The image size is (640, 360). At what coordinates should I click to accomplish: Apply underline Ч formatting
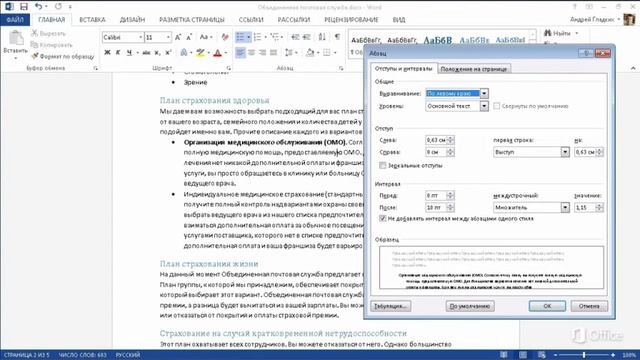(x=129, y=53)
